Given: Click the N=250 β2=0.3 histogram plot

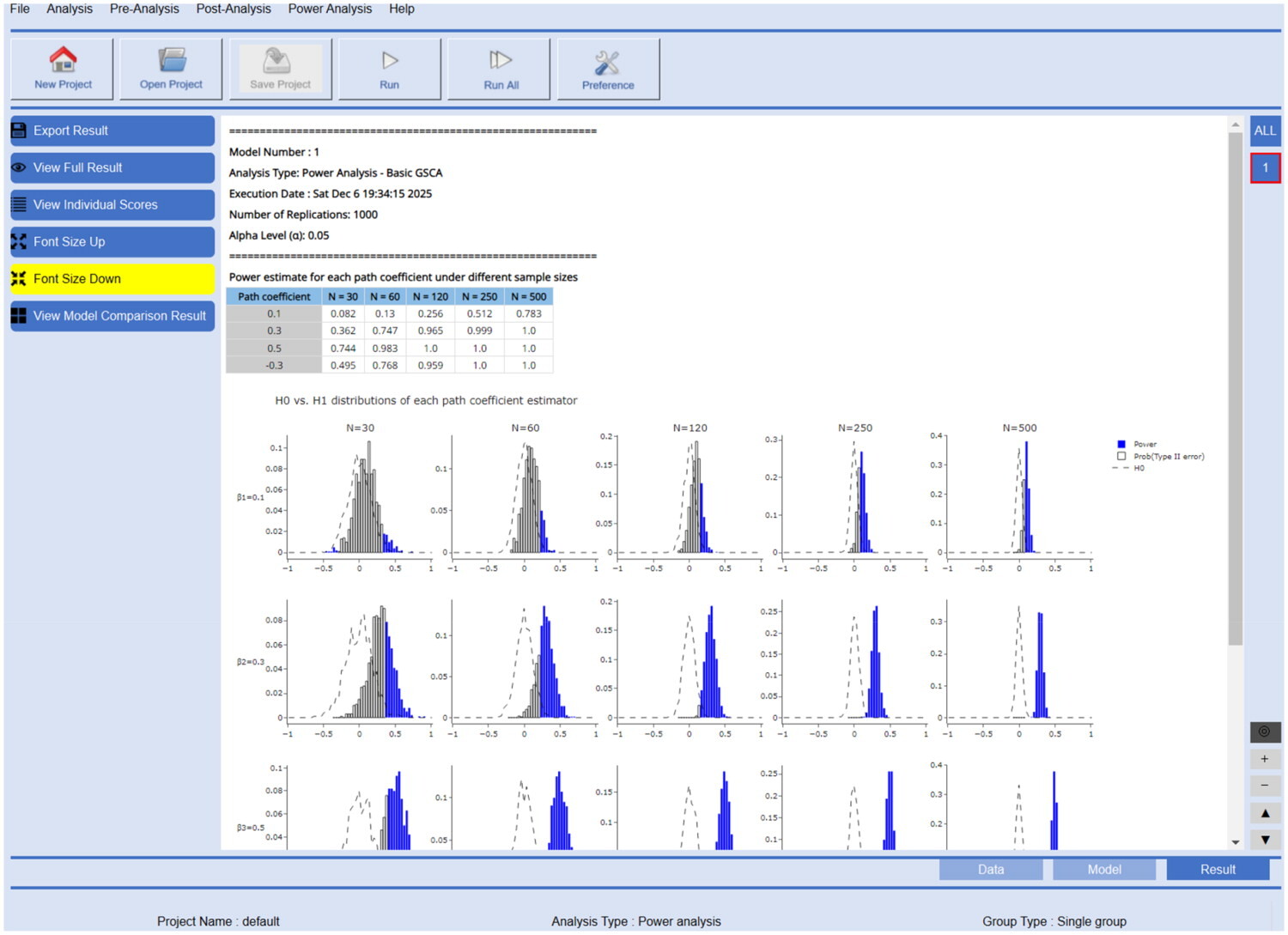Looking at the screenshot, I should 854,661.
